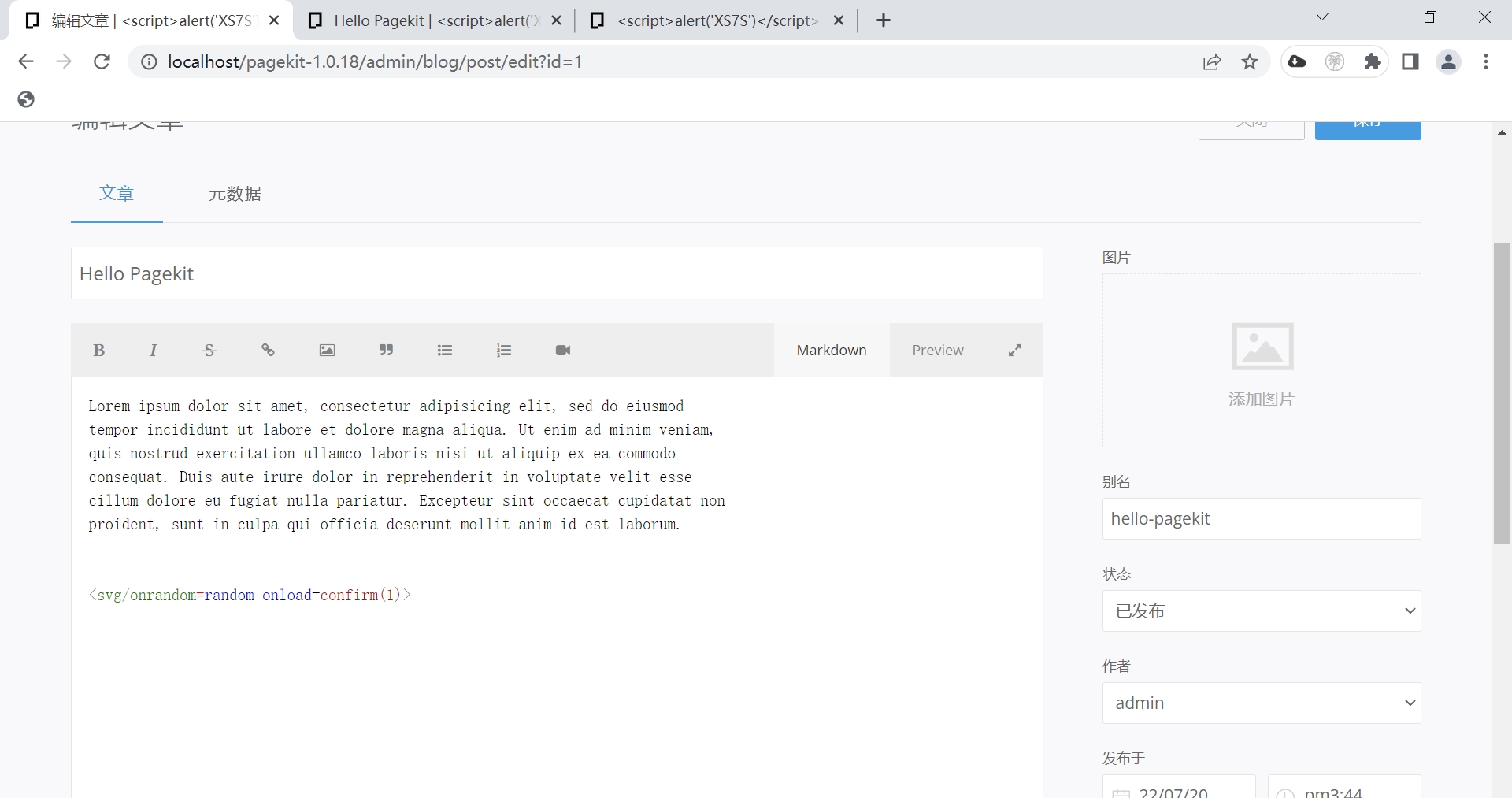
Task: Insert a hyperlink via the link icon
Action: (268, 351)
